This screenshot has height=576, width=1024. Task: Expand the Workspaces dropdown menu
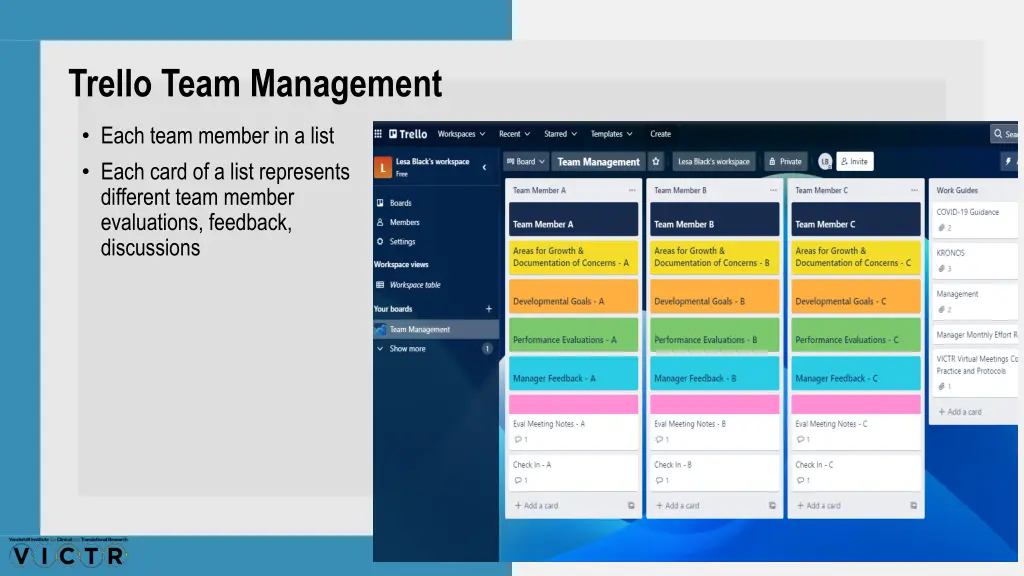[461, 134]
